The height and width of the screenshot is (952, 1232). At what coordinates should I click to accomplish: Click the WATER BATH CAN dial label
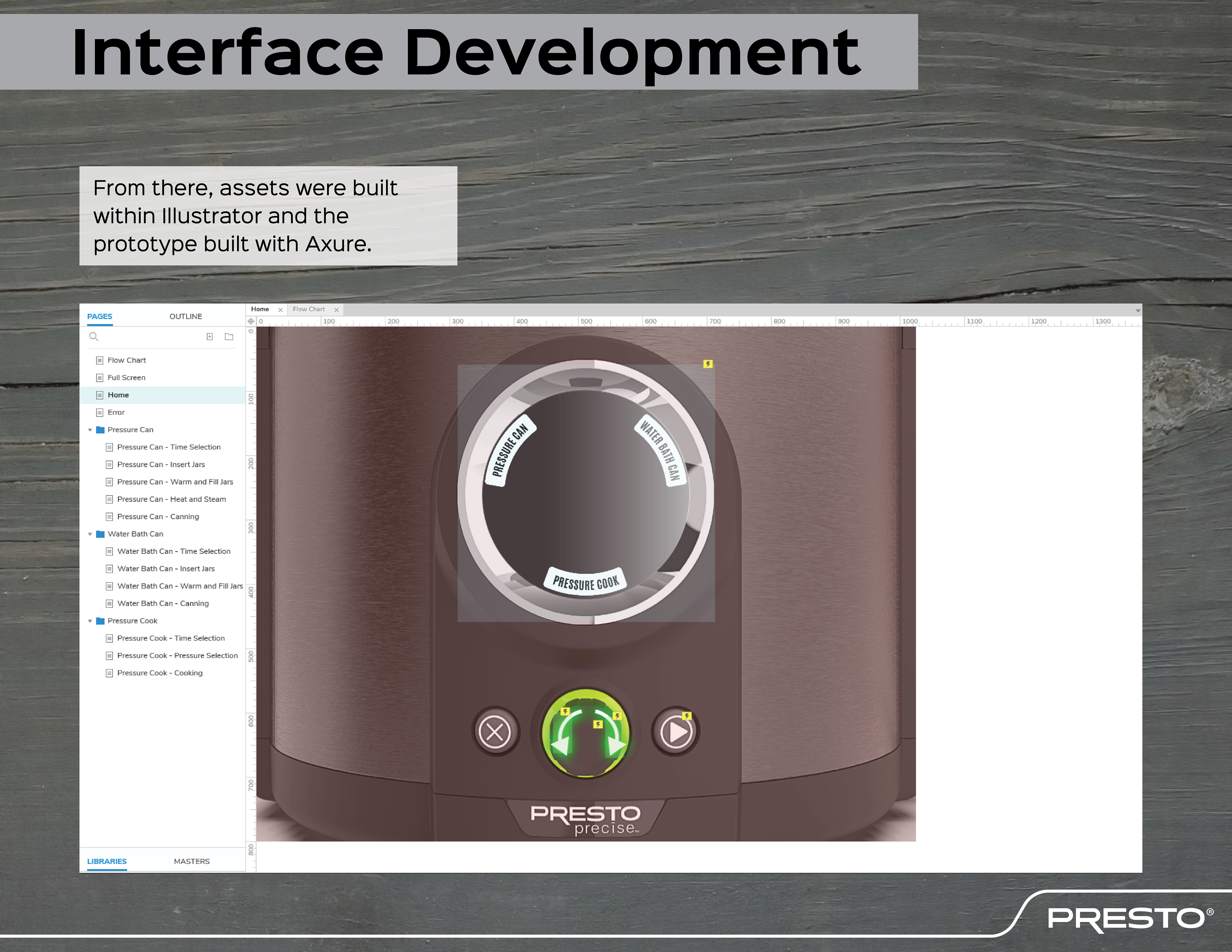[661, 450]
